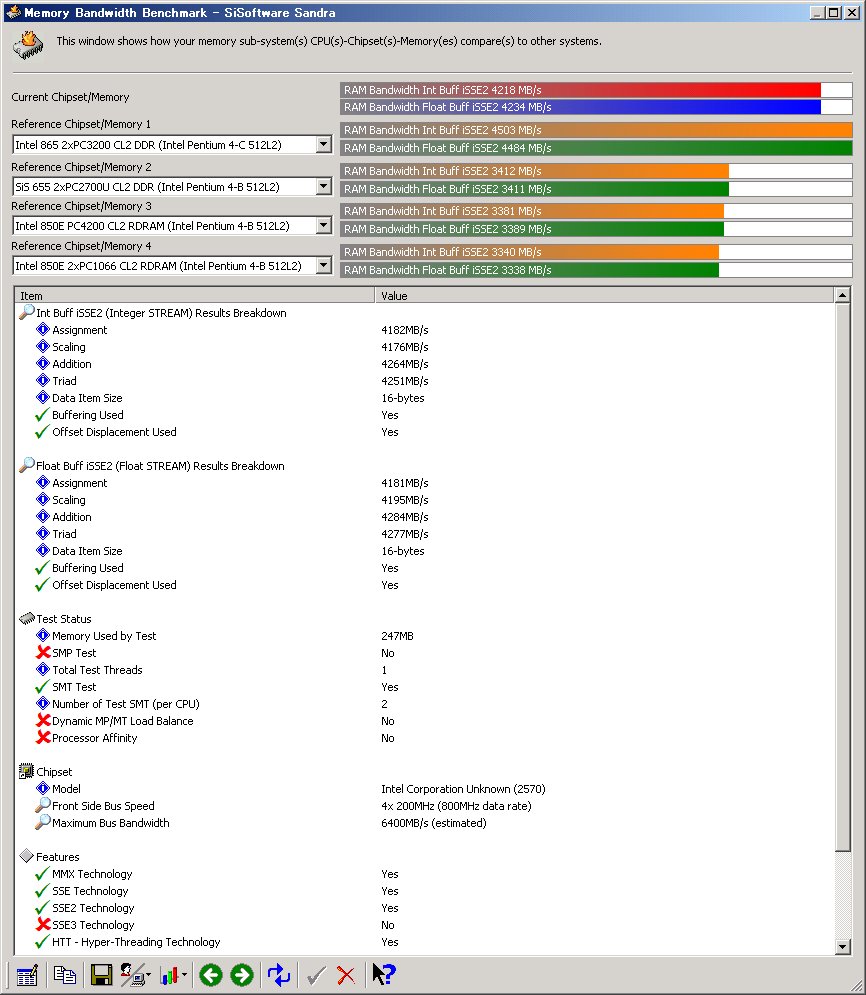Click the context help cursor icon
The image size is (866, 995).
pyautogui.click(x=384, y=975)
